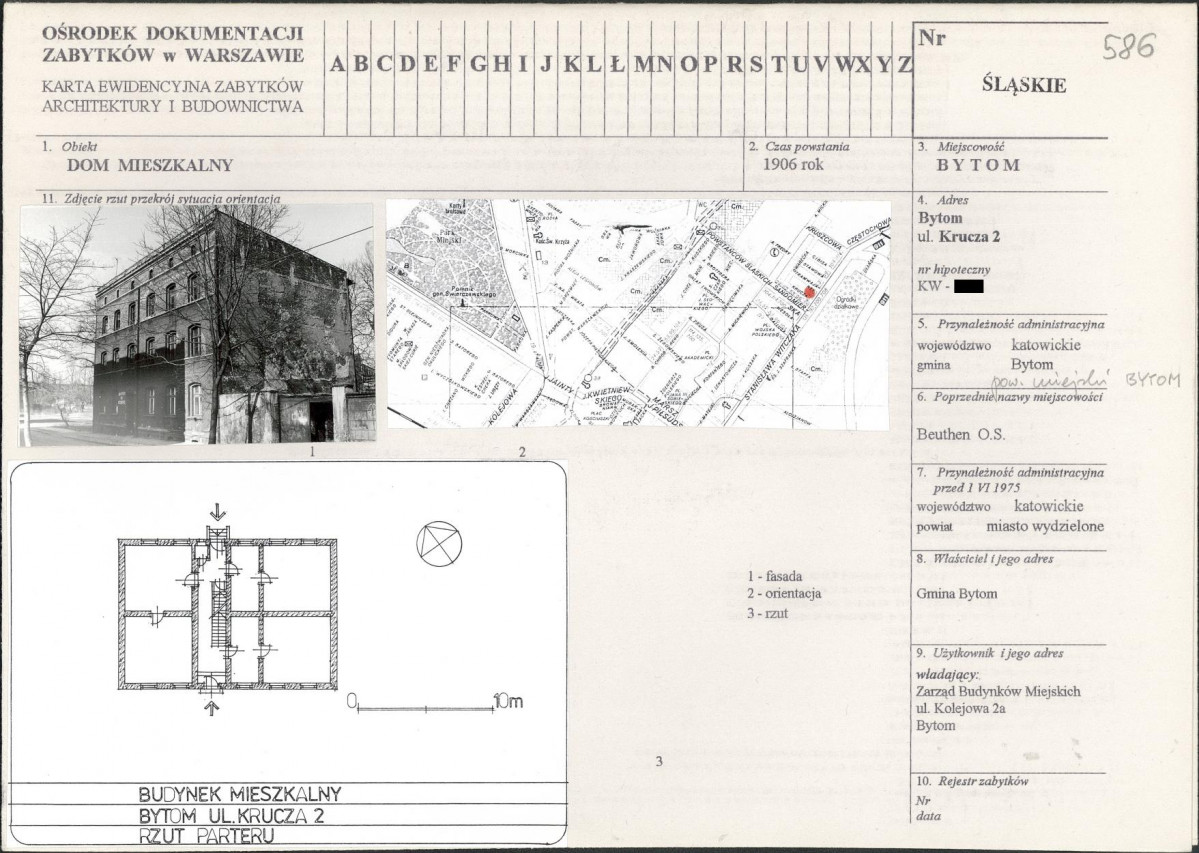Viewport: 1199px width, 853px height.
Task: Click the '3. Miejscowość' label
Action: coord(961,147)
